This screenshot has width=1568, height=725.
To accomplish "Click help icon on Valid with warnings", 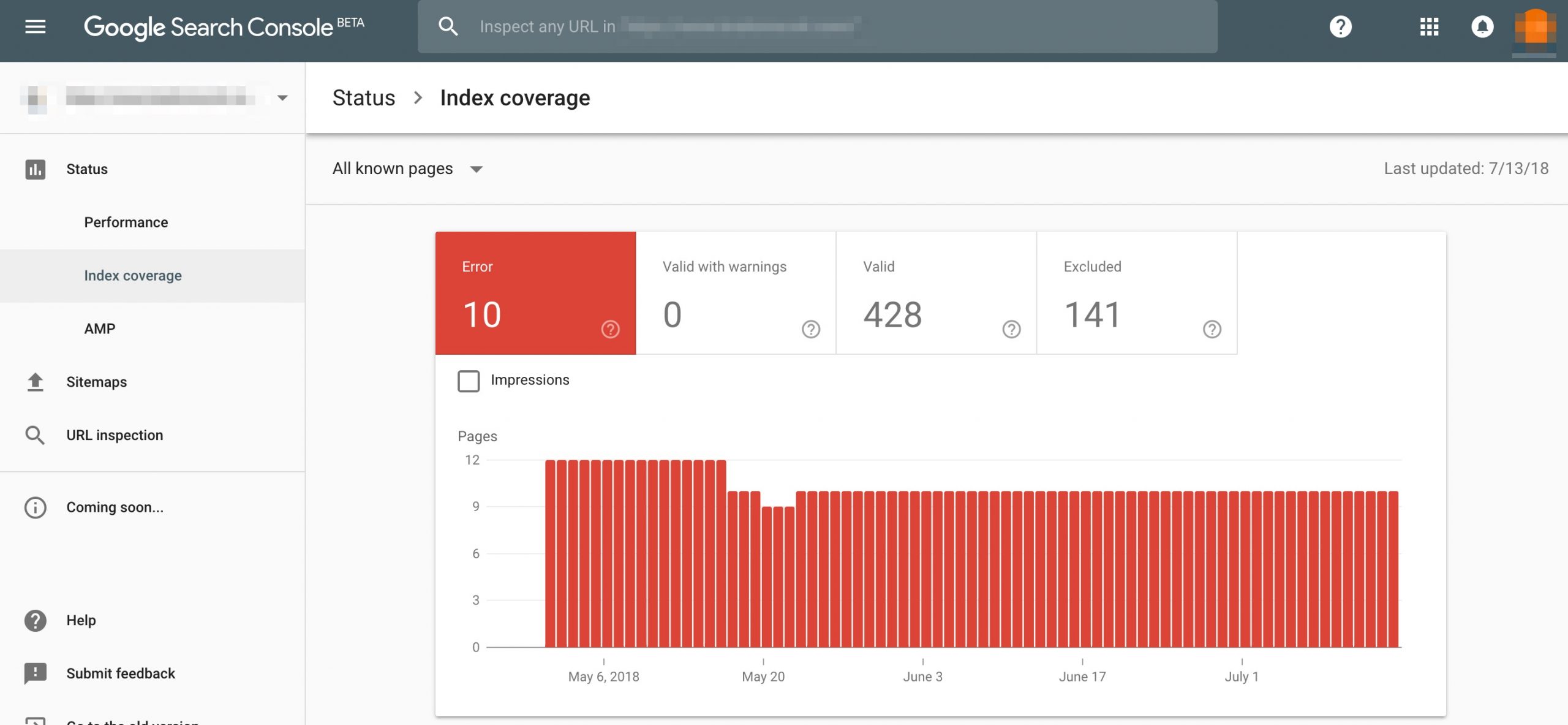I will (810, 329).
